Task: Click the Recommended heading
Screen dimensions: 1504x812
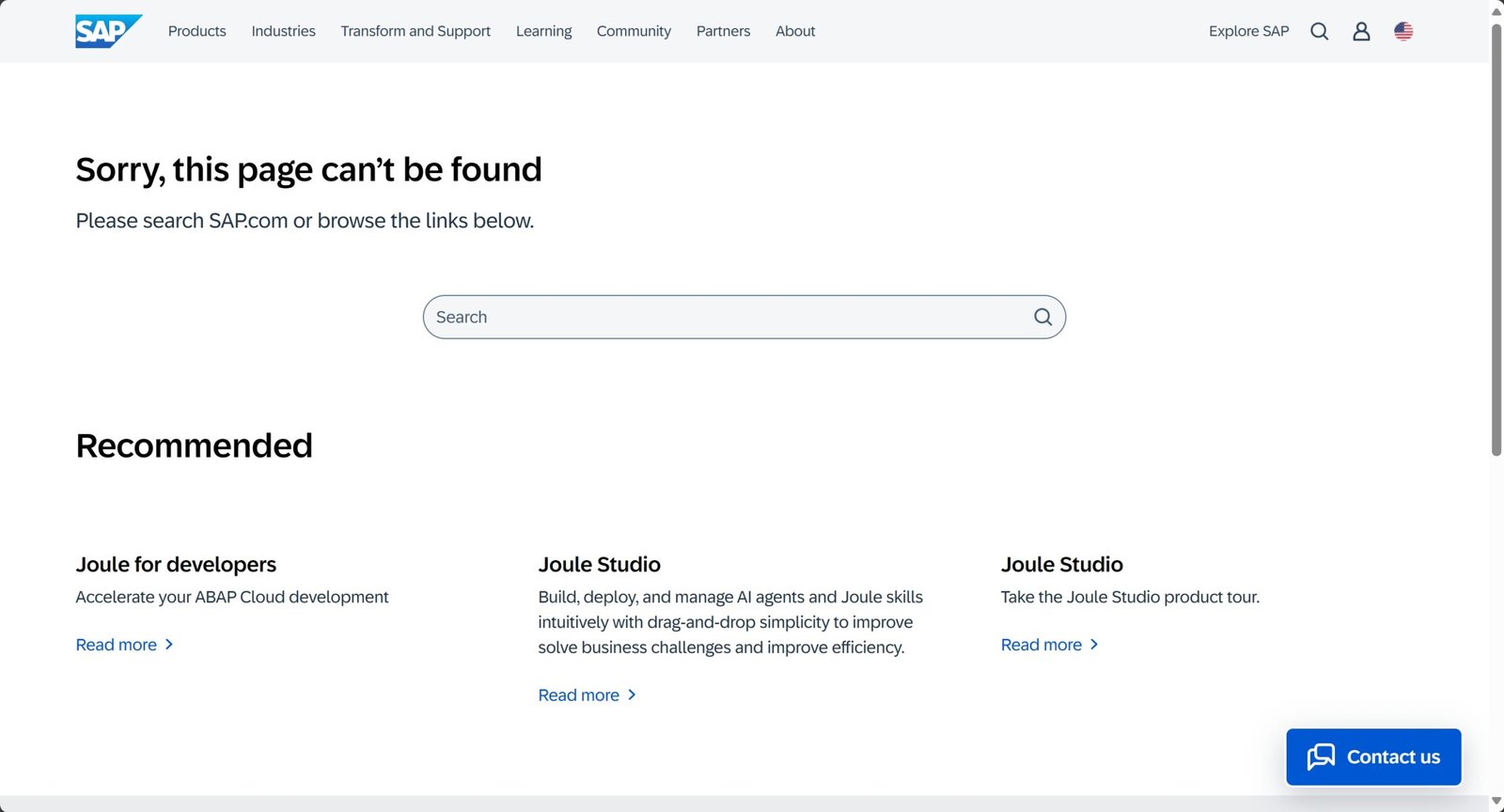Action: click(195, 445)
